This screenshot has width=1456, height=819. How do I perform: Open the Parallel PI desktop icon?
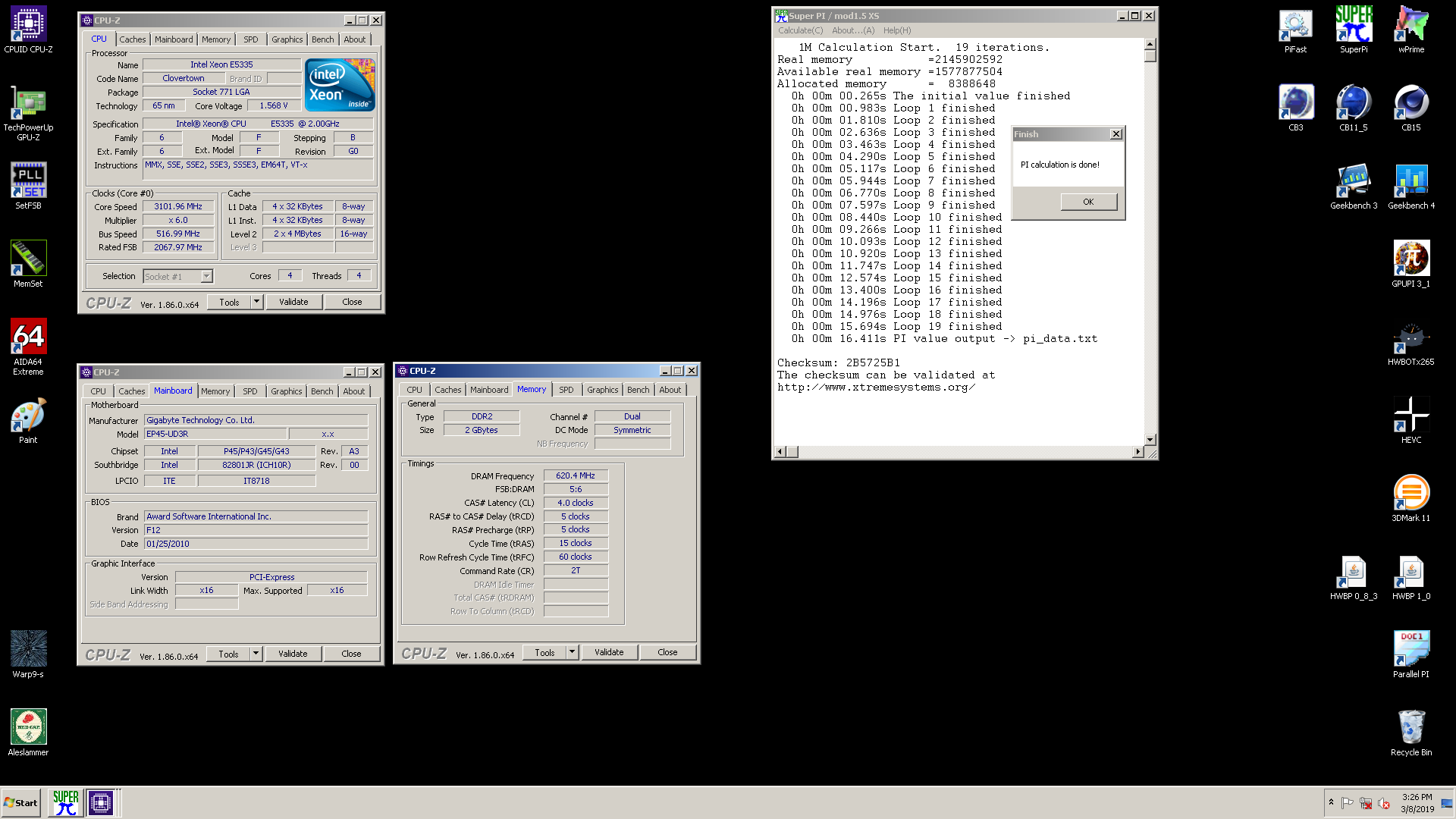(x=1411, y=654)
